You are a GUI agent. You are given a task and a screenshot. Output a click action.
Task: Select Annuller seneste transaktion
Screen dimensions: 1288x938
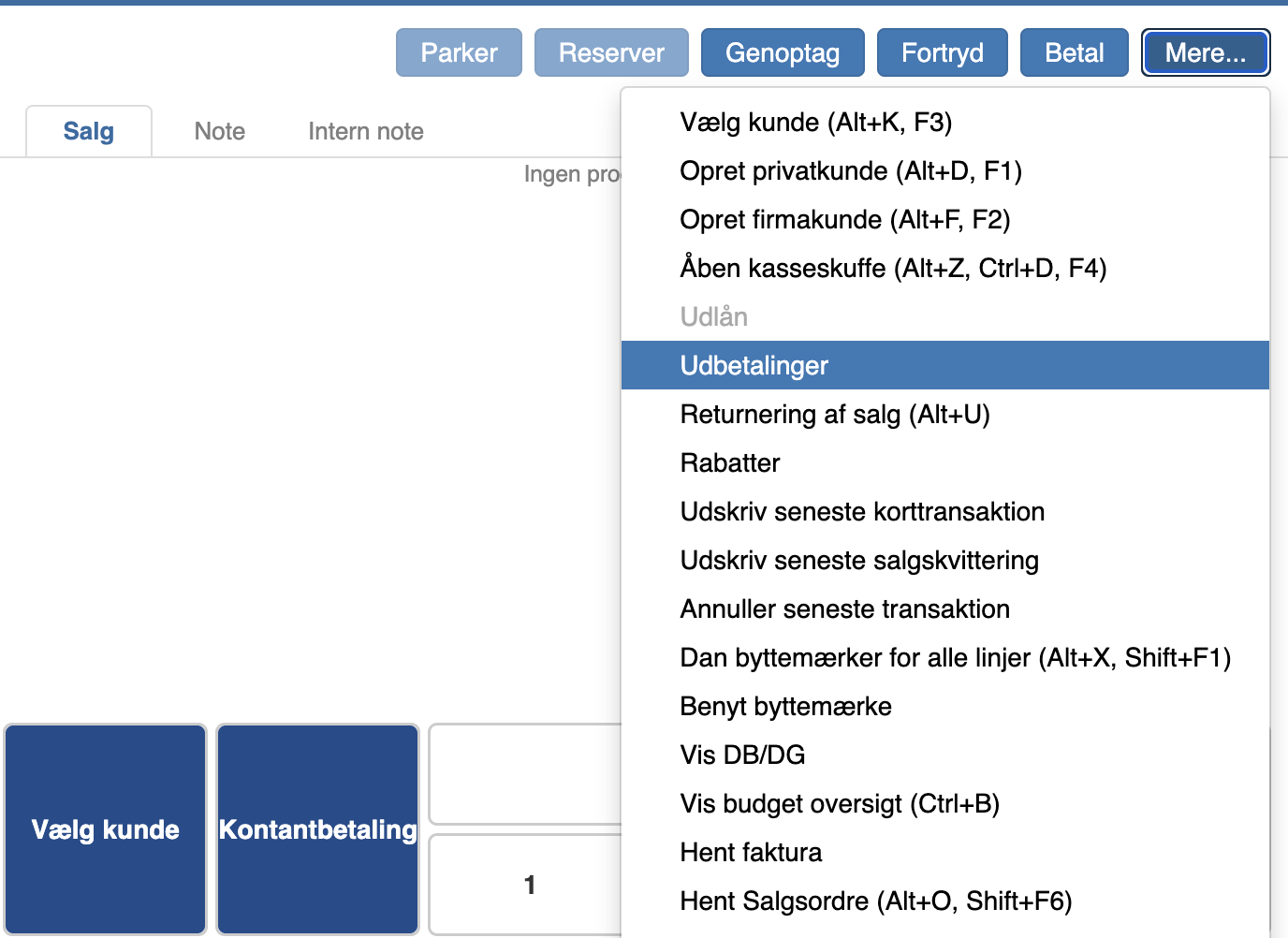[x=844, y=609]
